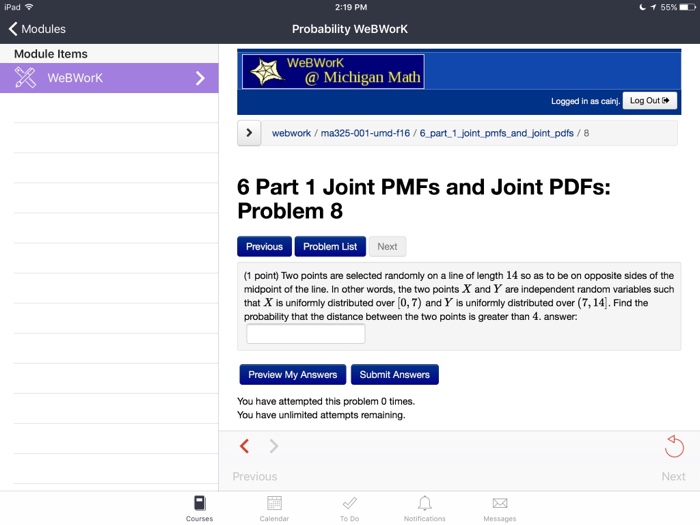Go back to Modules
Screen dimensions: 700x525
point(37,29)
